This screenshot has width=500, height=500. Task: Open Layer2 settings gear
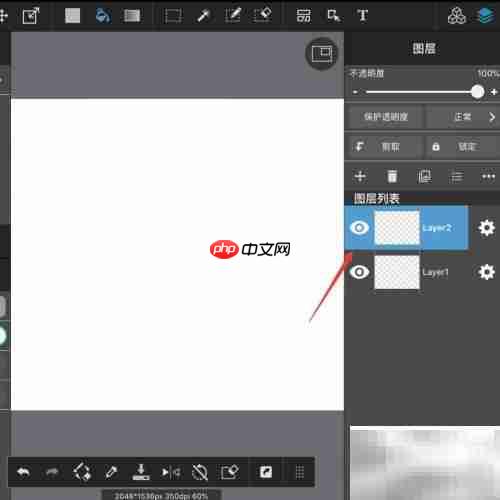[x=486, y=228]
